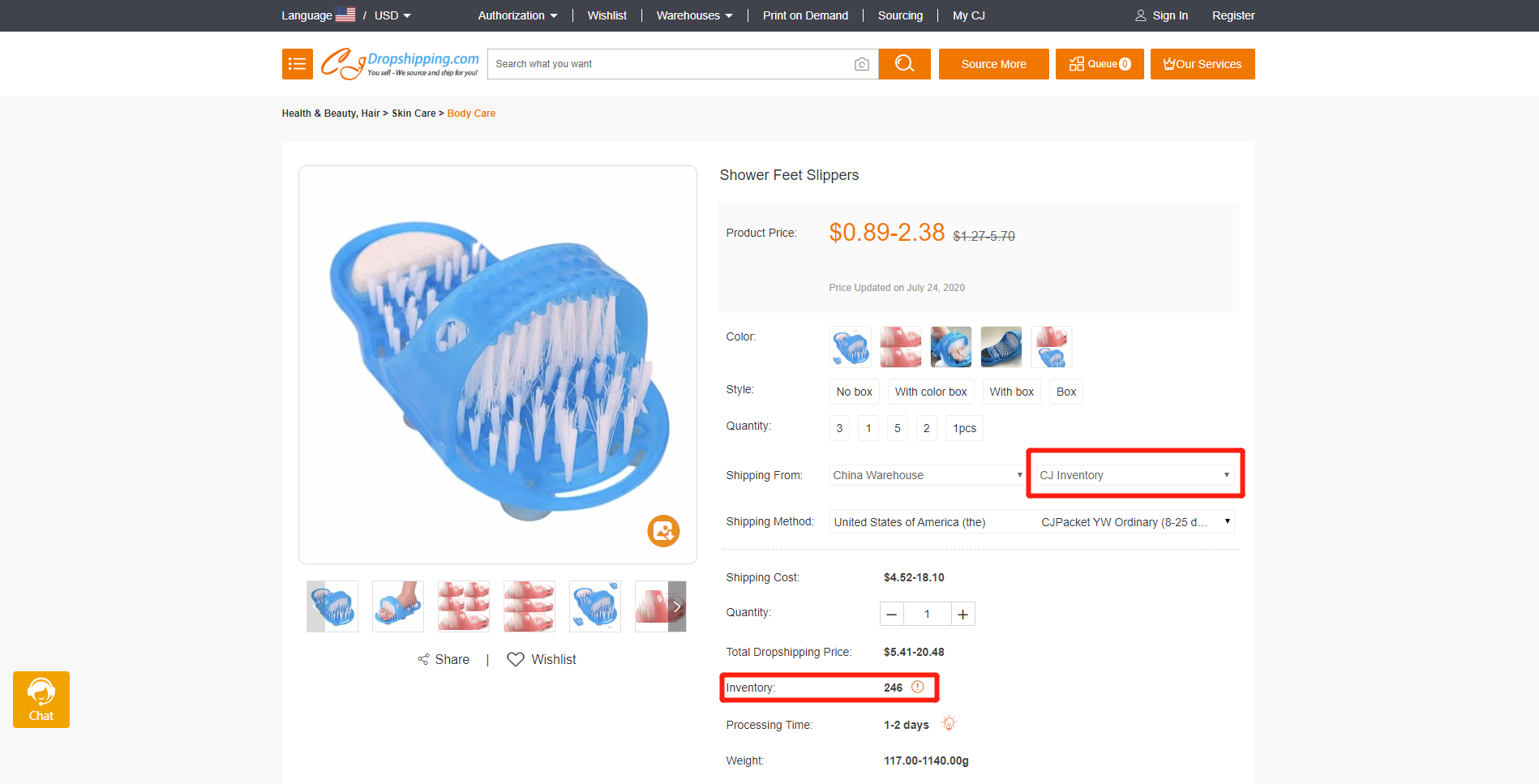
Task: Expand the China Warehouse dropdown
Action: tap(927, 475)
